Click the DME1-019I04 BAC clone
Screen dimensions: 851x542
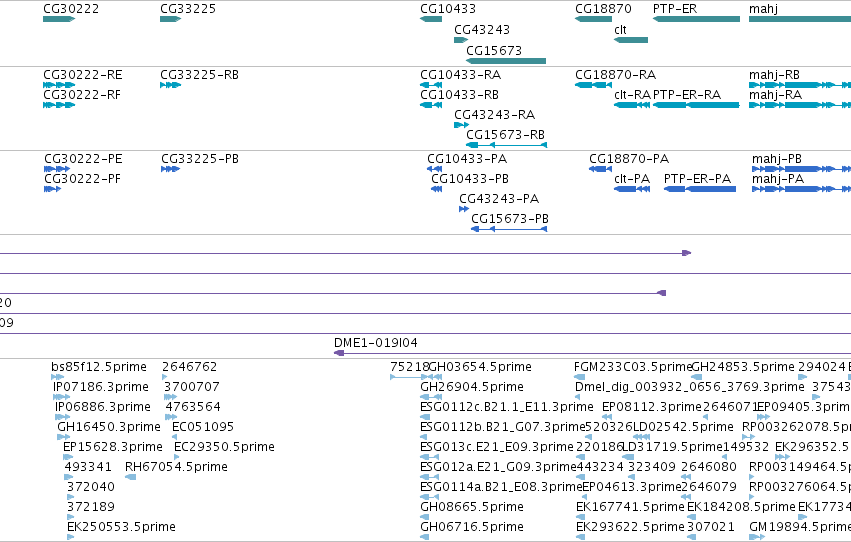coord(592,353)
